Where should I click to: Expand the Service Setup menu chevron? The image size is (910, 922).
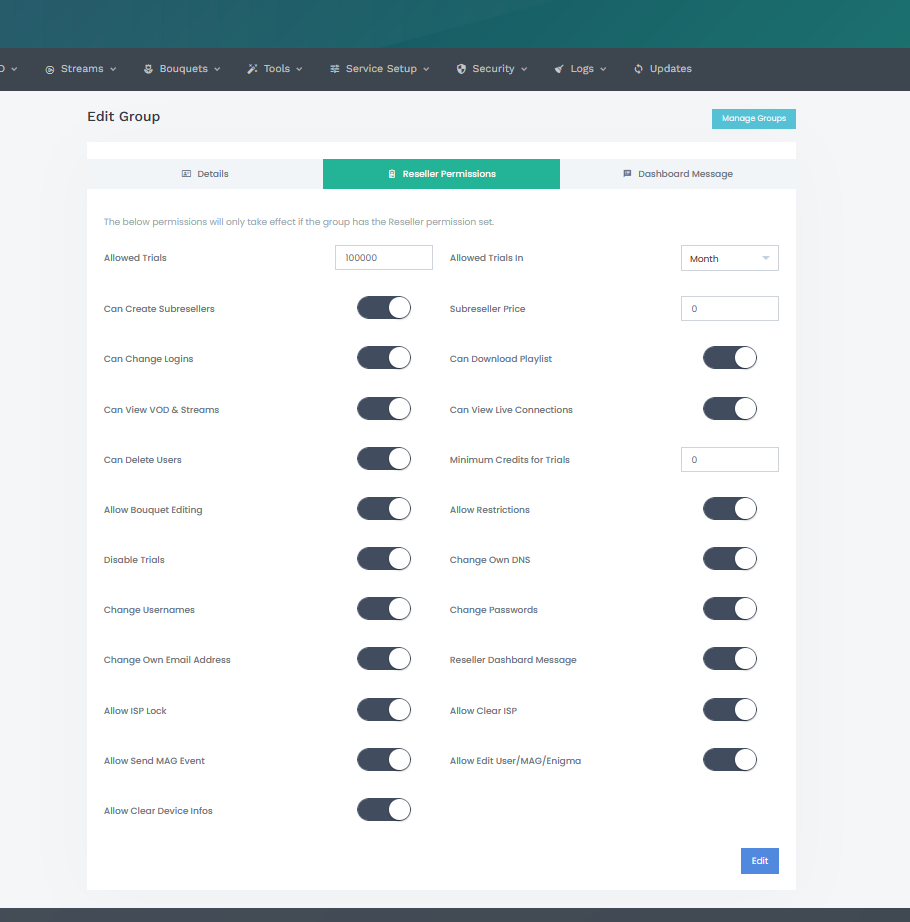point(426,69)
